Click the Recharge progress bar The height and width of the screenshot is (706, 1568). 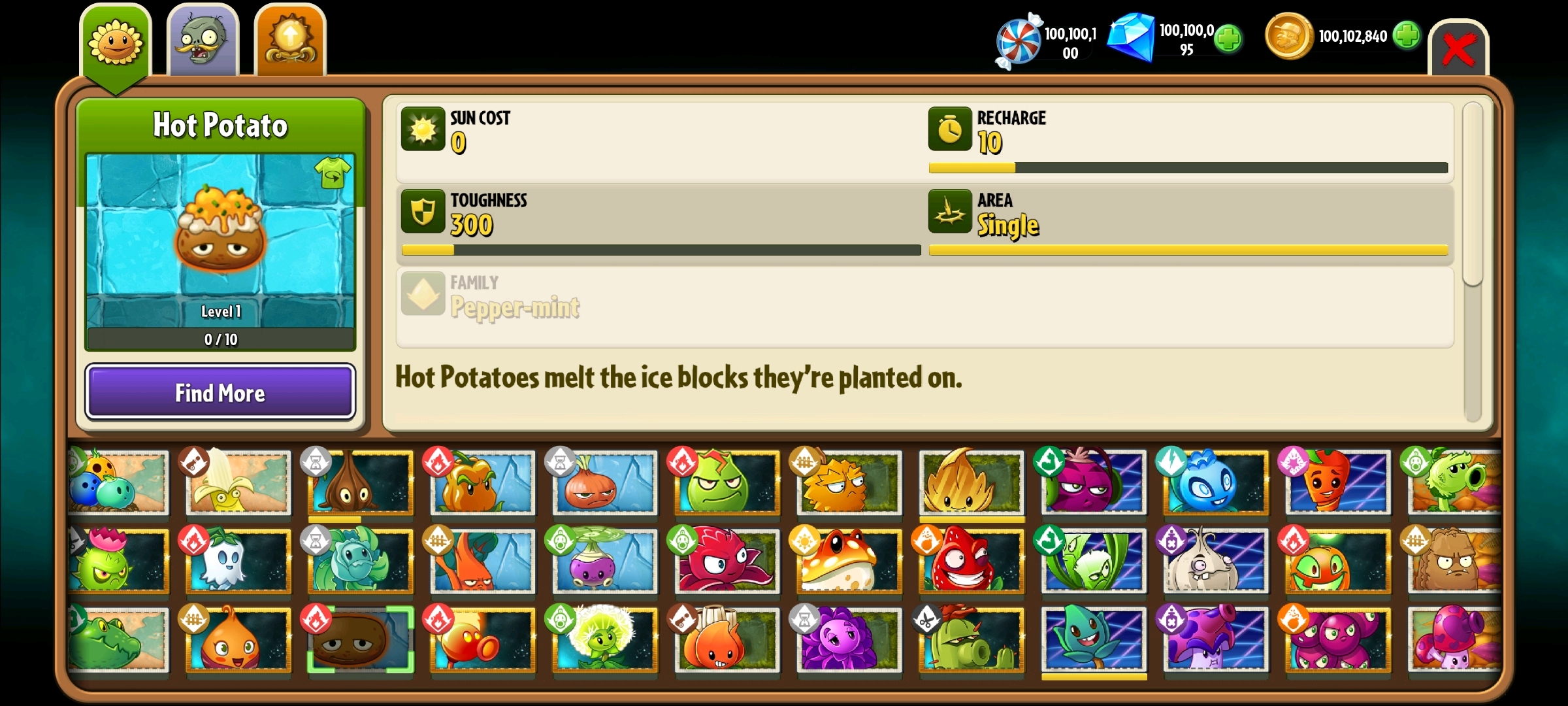click(1188, 168)
